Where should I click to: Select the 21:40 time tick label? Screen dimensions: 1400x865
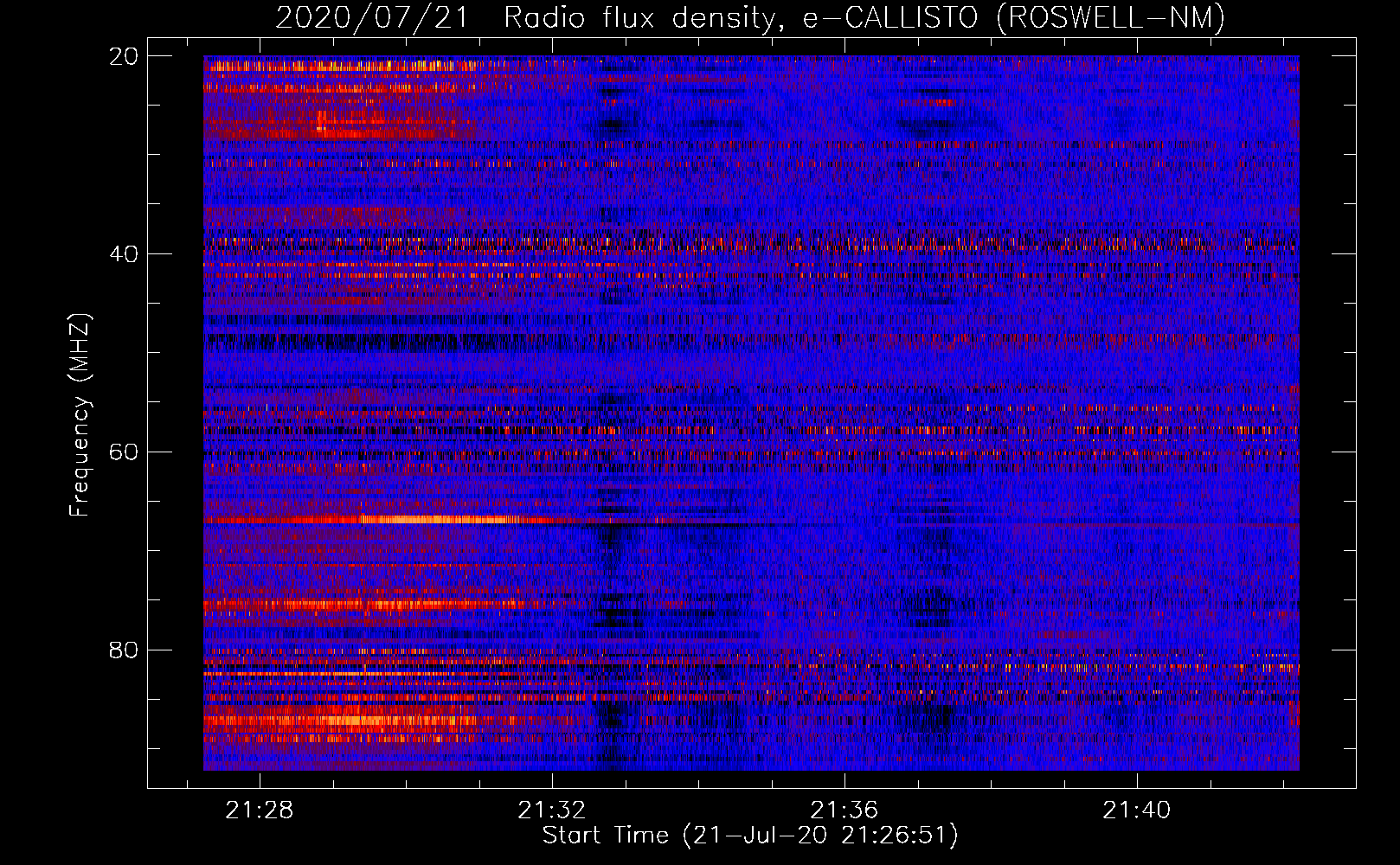tap(1136, 810)
